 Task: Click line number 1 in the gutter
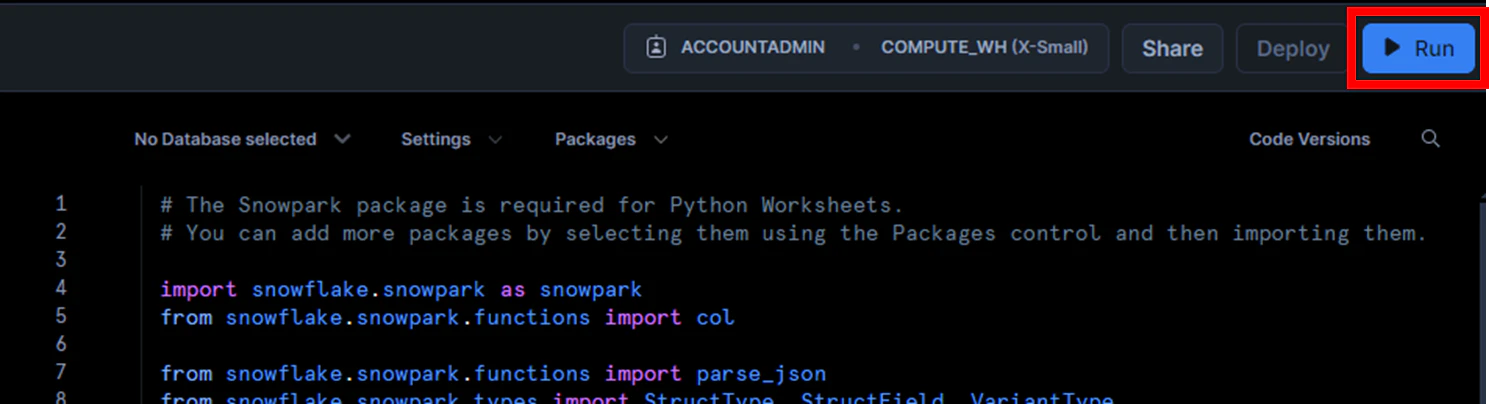click(x=61, y=204)
